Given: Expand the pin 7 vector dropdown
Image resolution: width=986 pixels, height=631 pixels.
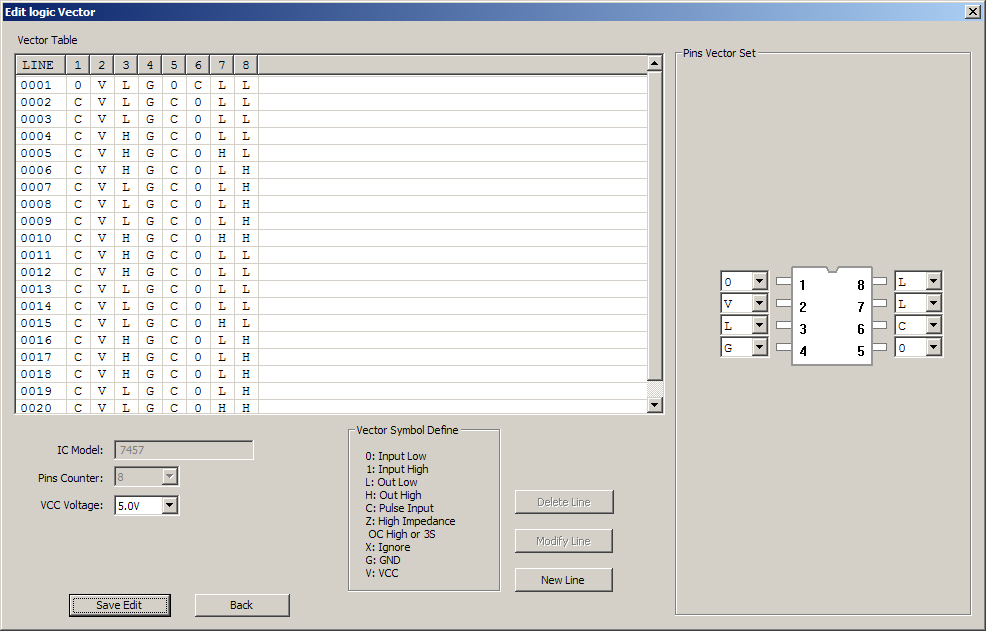Looking at the screenshot, I should tap(933, 304).
